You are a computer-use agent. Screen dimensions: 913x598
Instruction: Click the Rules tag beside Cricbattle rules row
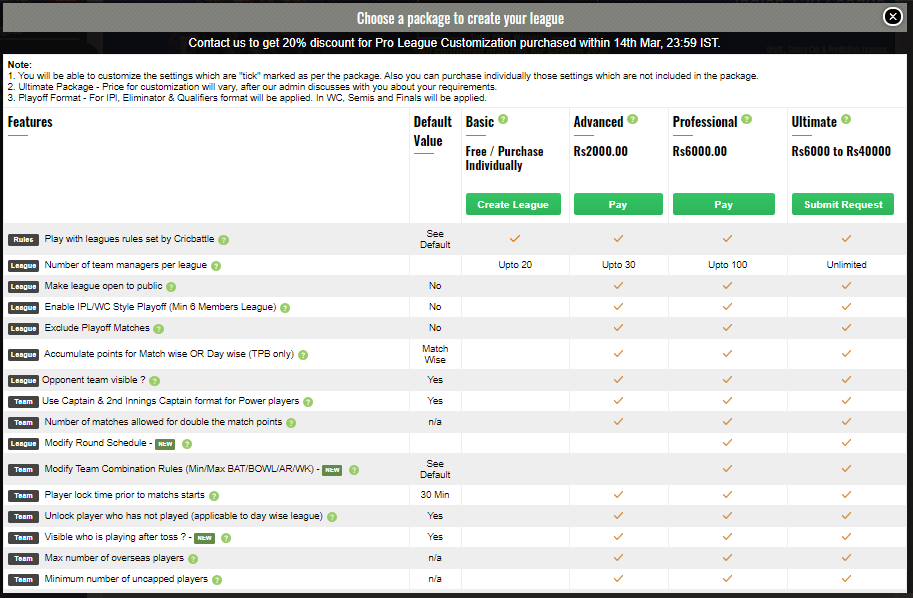coord(23,240)
